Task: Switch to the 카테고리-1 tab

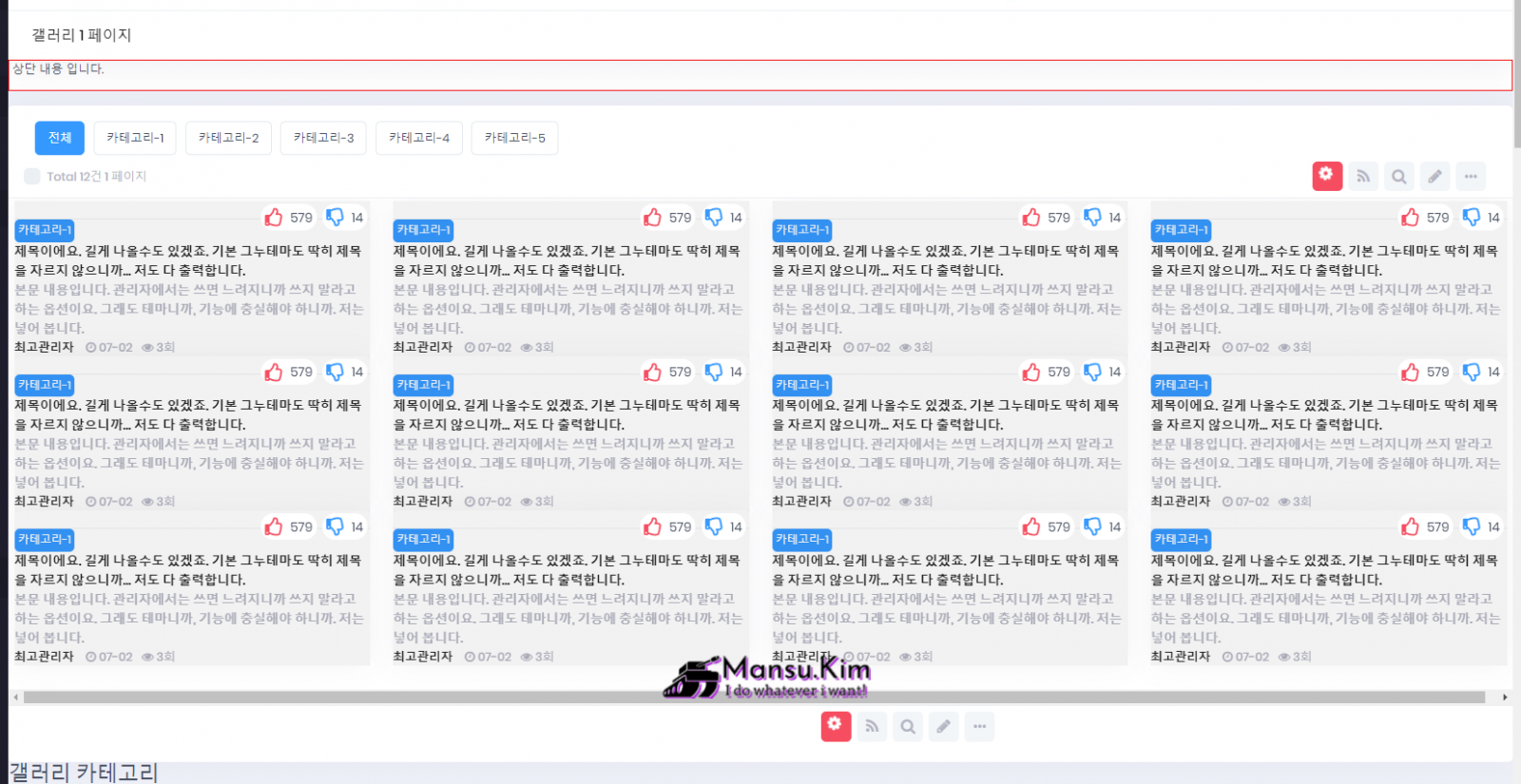Action: [135, 138]
